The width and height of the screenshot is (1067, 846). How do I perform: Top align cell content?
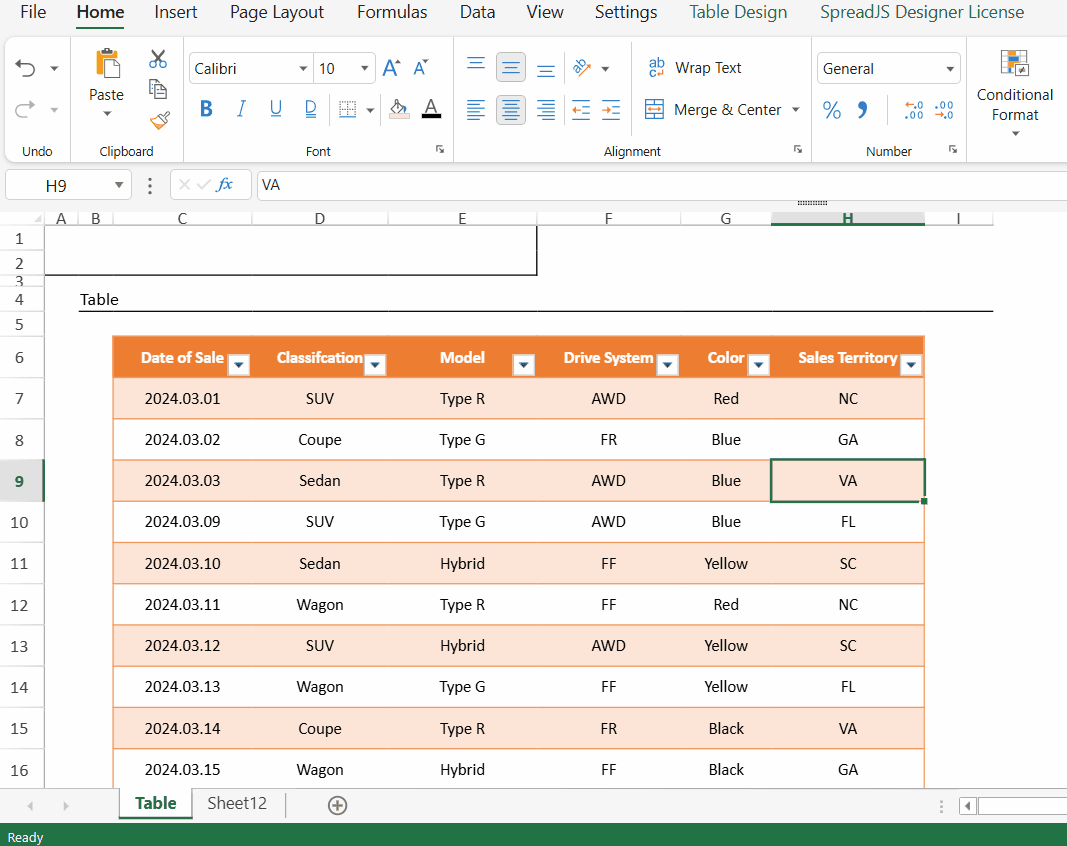476,65
